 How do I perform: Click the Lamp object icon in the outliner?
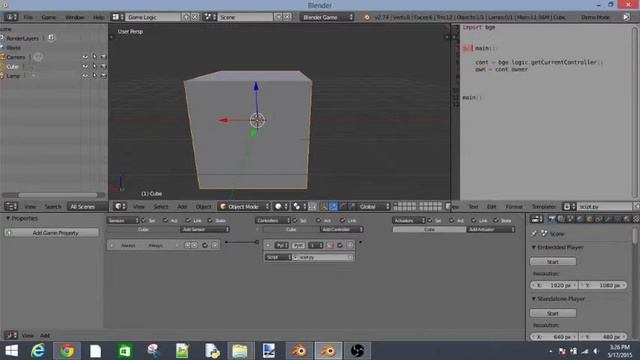point(2,76)
